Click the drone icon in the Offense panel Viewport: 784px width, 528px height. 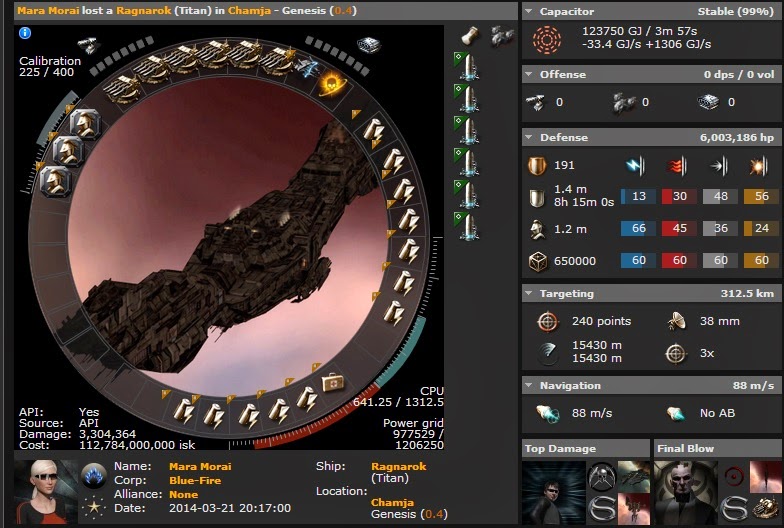click(x=626, y=102)
